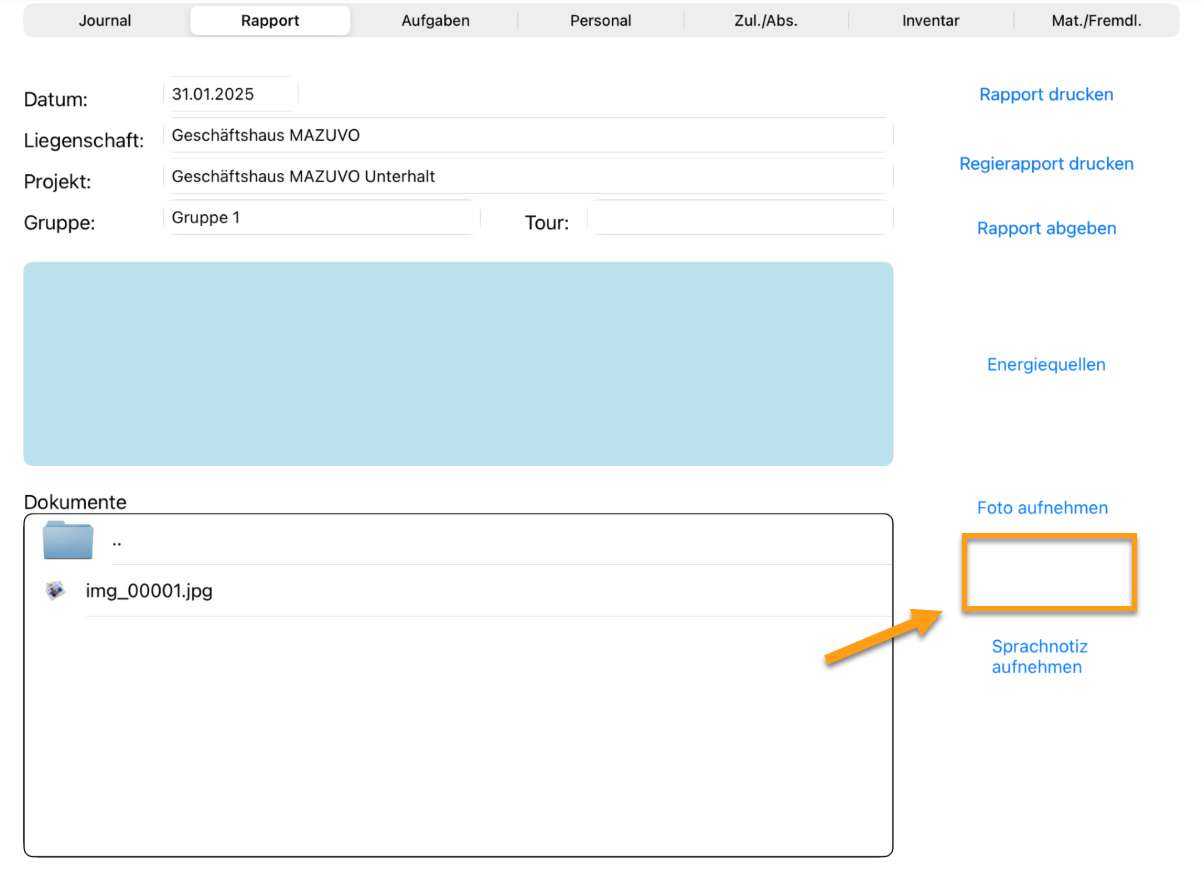Open Energiequellen

point(1046,365)
